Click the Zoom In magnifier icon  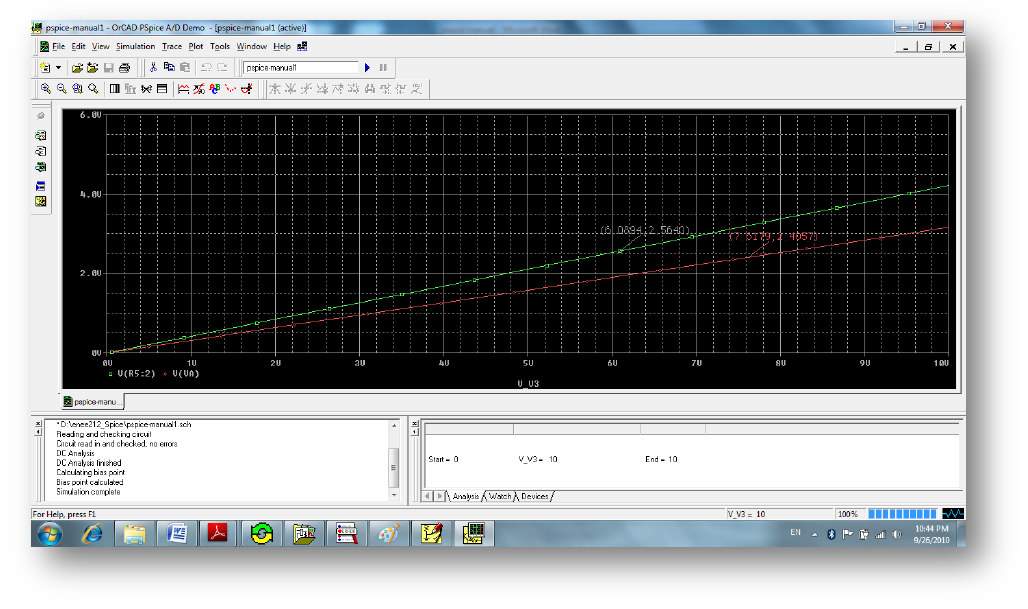point(45,89)
